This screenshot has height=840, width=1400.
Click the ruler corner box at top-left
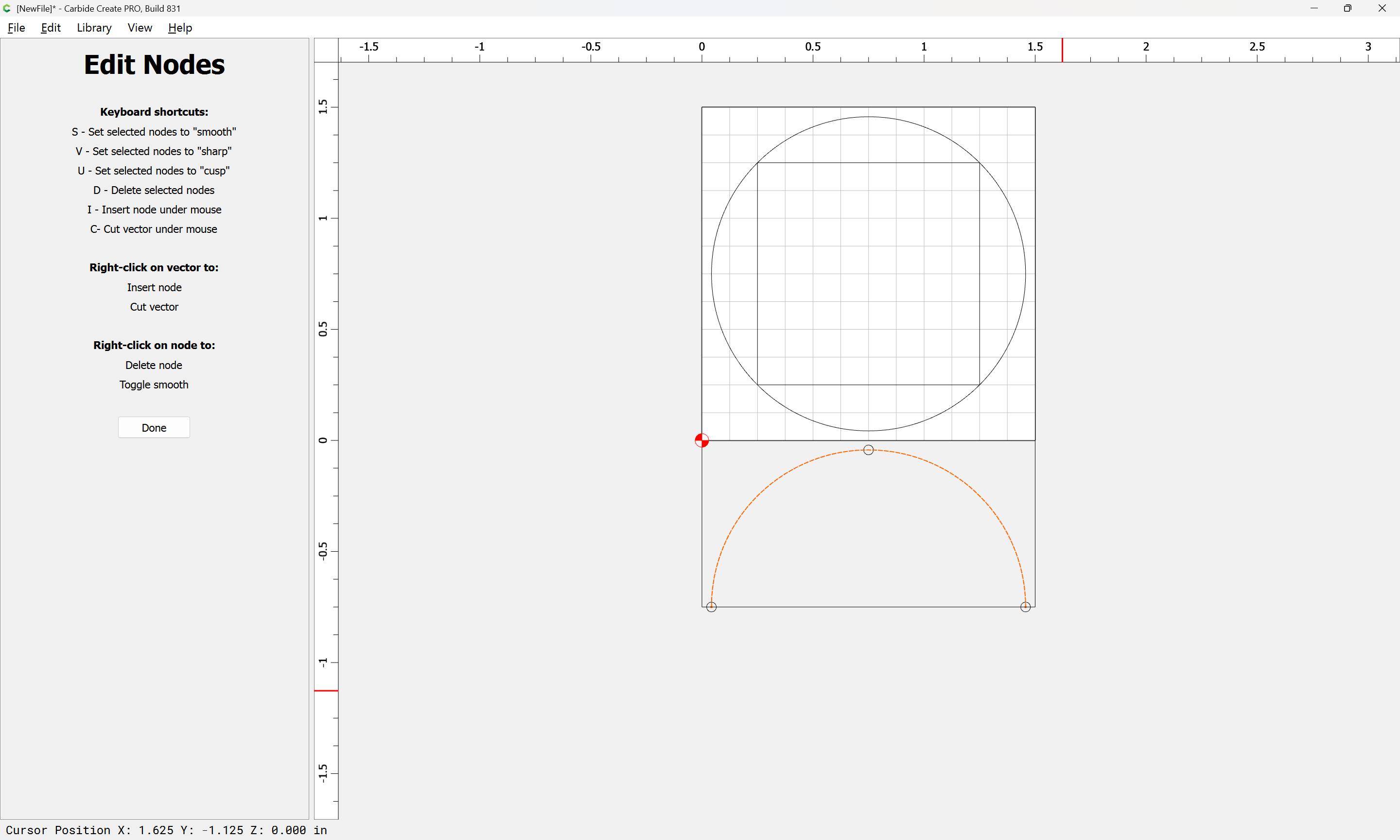(326, 51)
